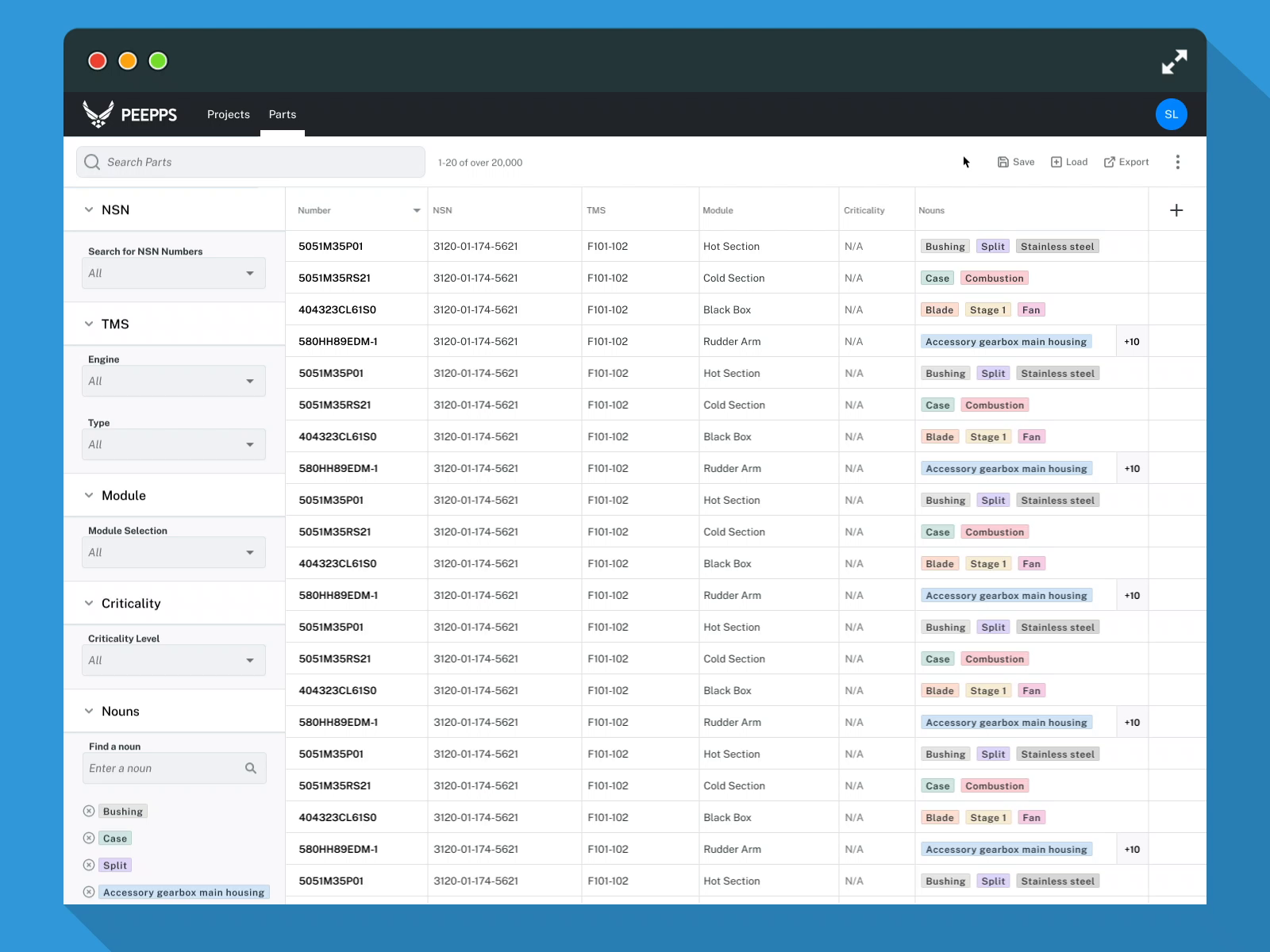Click the Export icon
Viewport: 1270px width, 952px height.
click(x=1109, y=162)
